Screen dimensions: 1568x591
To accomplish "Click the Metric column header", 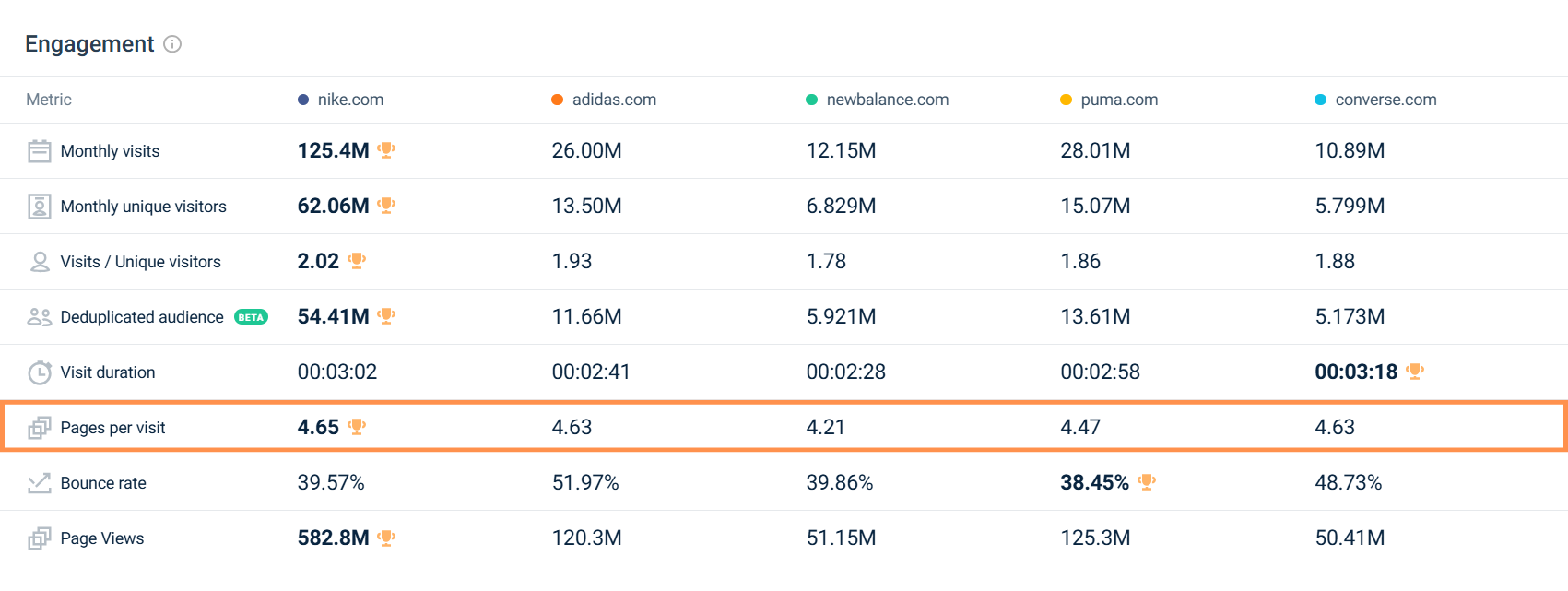I will click(x=49, y=100).
